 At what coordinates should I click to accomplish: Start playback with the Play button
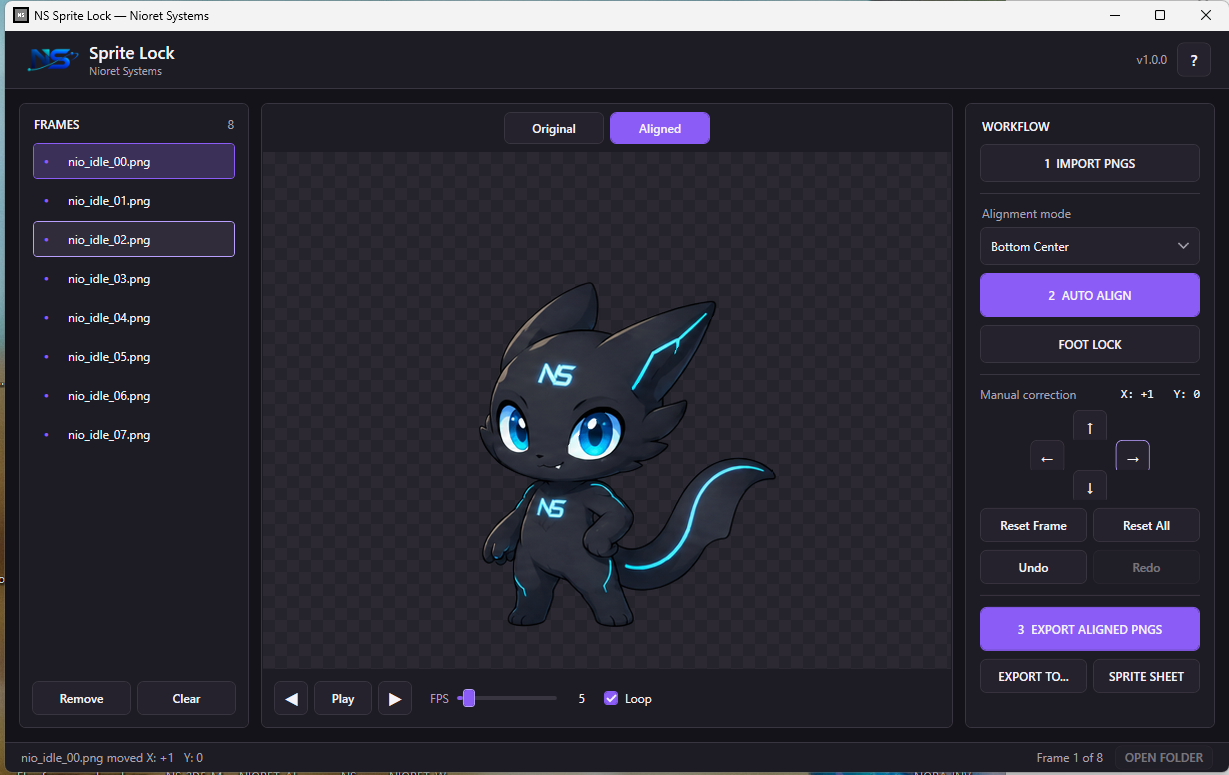343,698
